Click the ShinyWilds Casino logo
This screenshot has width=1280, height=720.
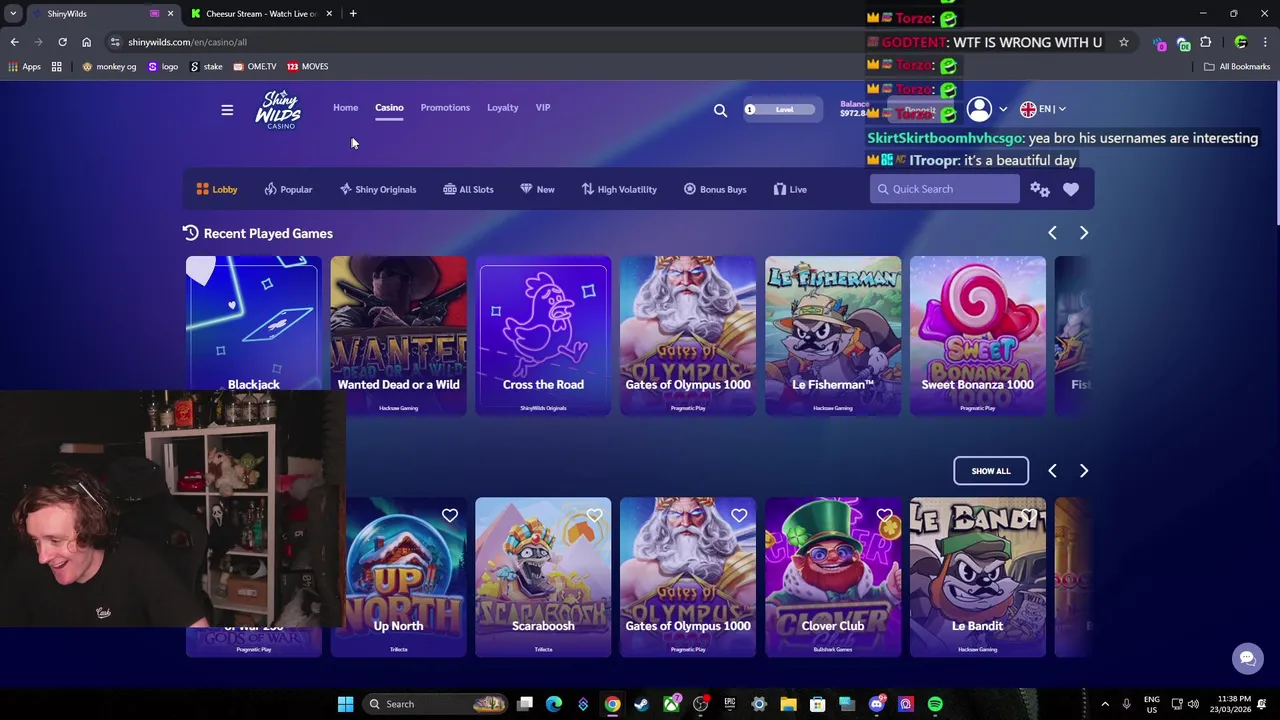[x=277, y=109]
